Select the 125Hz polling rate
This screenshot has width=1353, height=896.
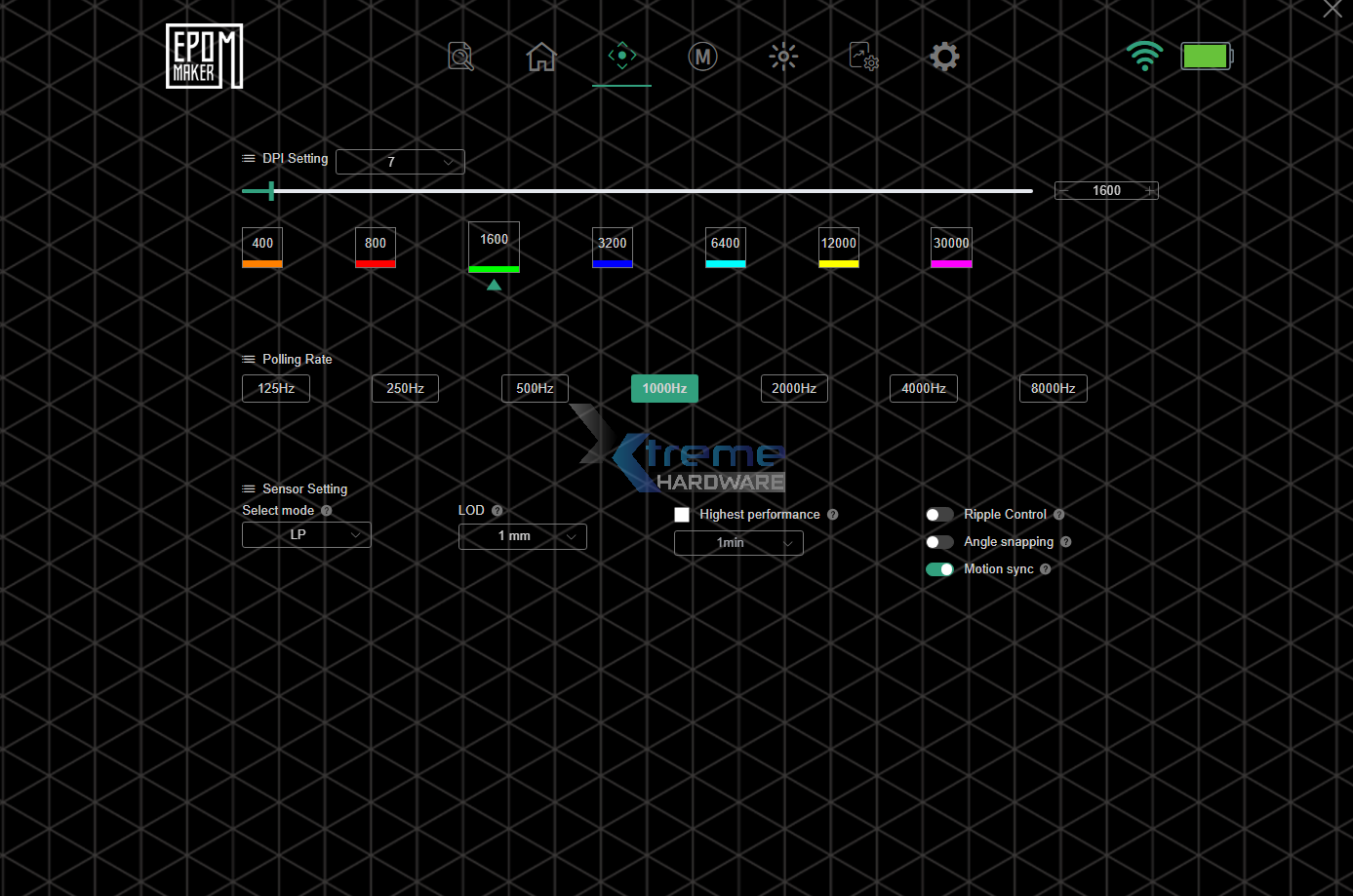(x=275, y=388)
